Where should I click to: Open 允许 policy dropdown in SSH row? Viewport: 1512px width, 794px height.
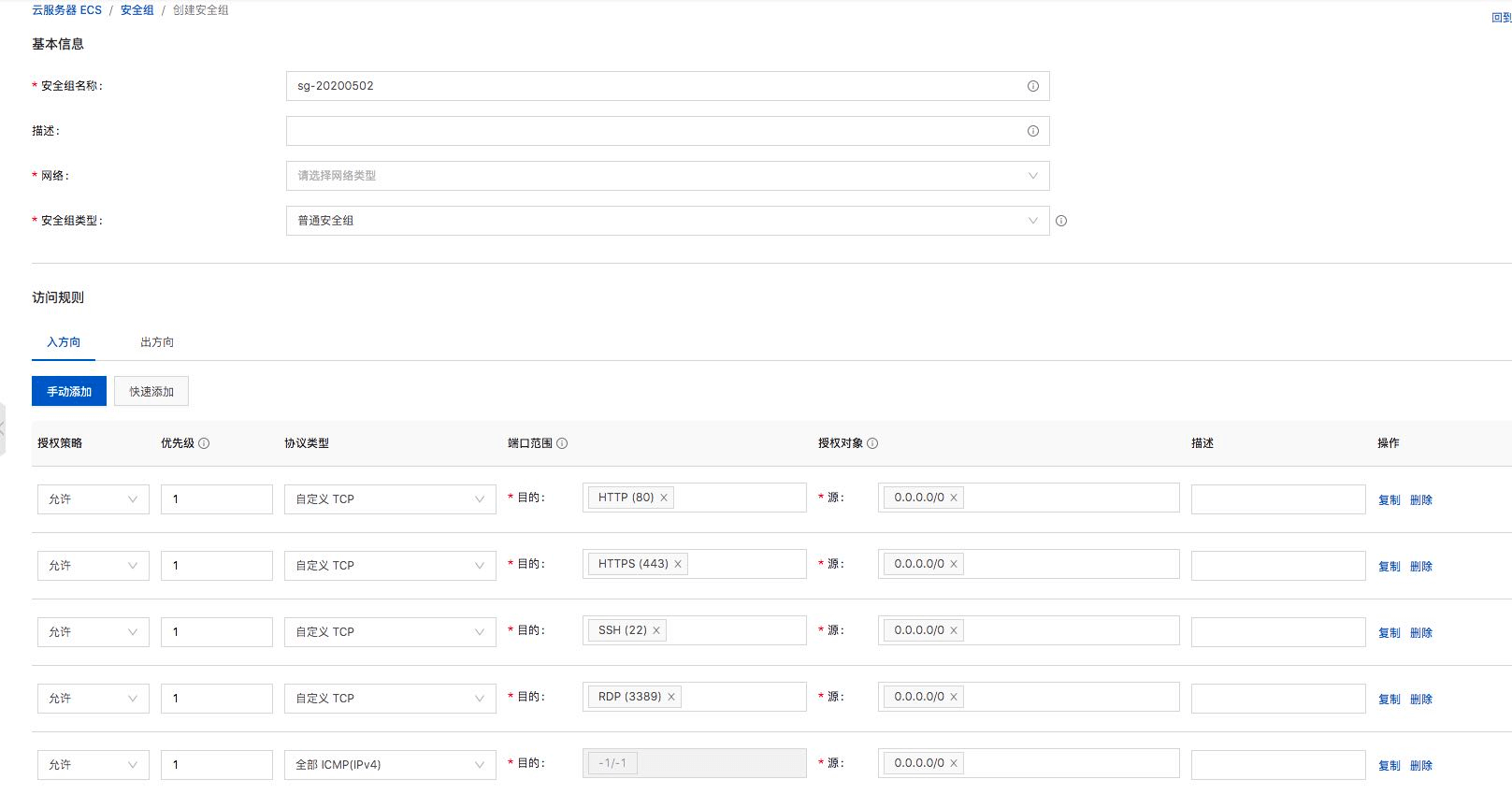tap(94, 632)
